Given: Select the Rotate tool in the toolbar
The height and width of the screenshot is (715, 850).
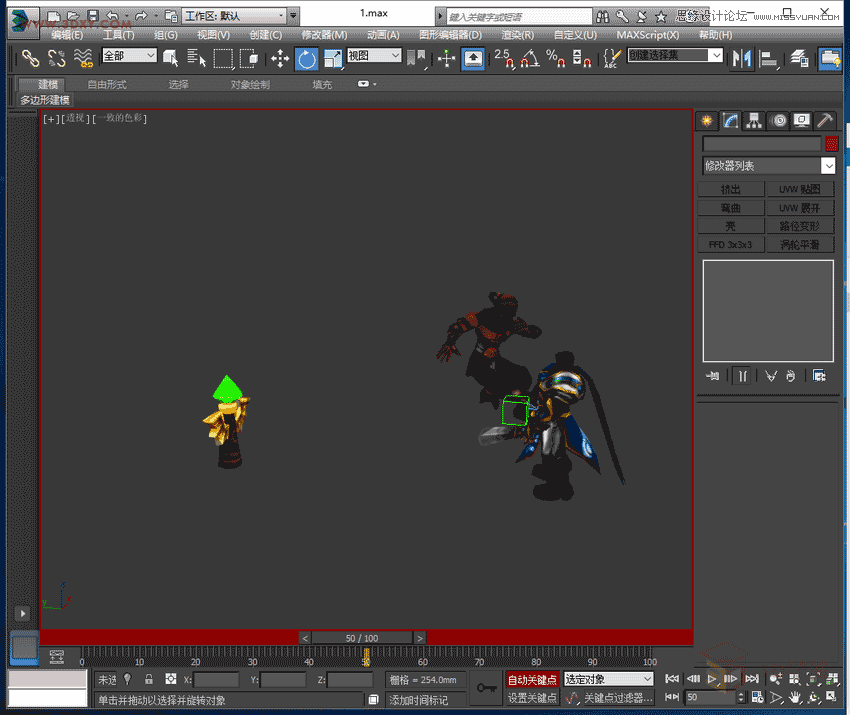Looking at the screenshot, I should (x=306, y=59).
